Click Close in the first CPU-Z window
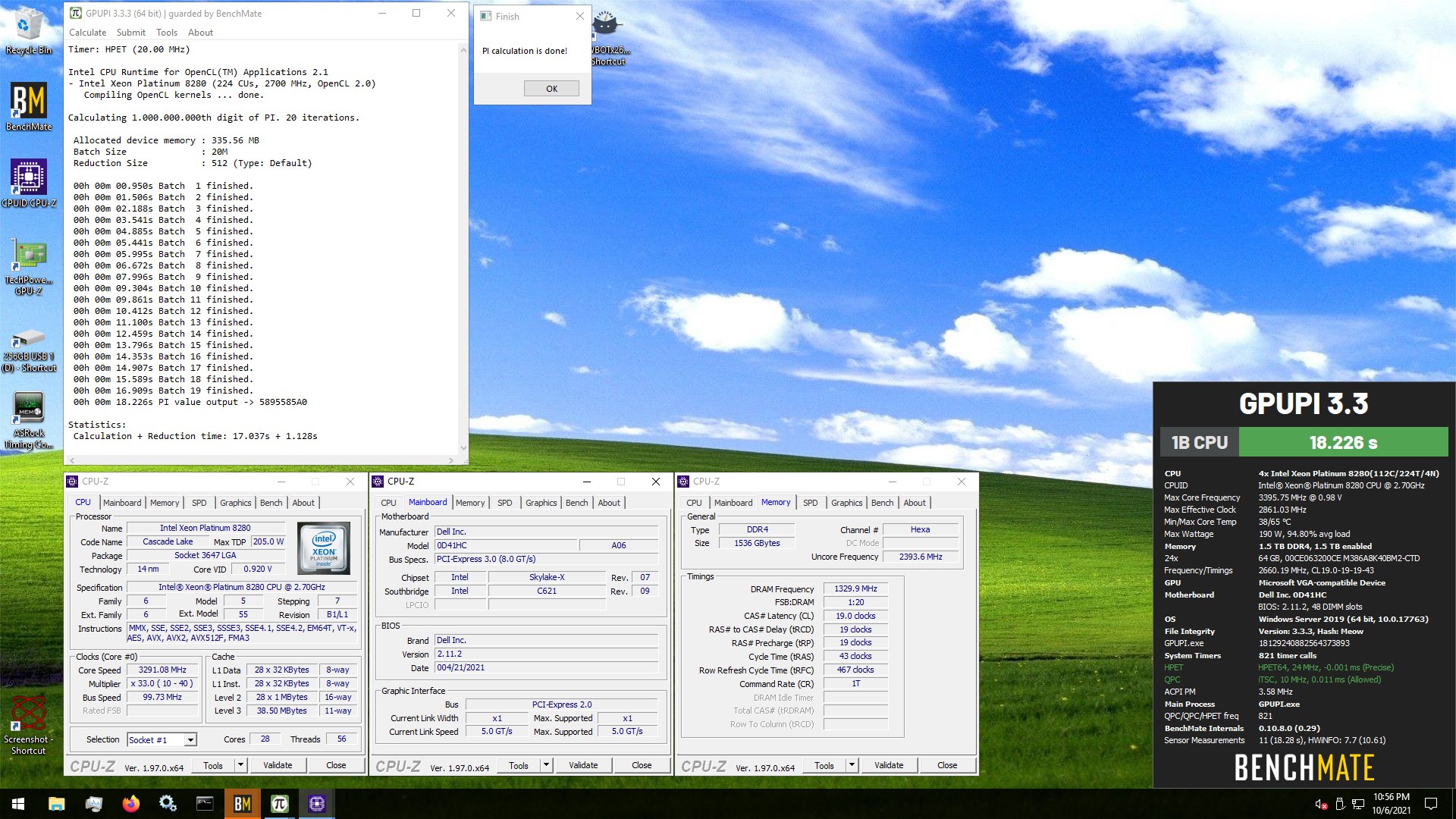 tap(336, 765)
